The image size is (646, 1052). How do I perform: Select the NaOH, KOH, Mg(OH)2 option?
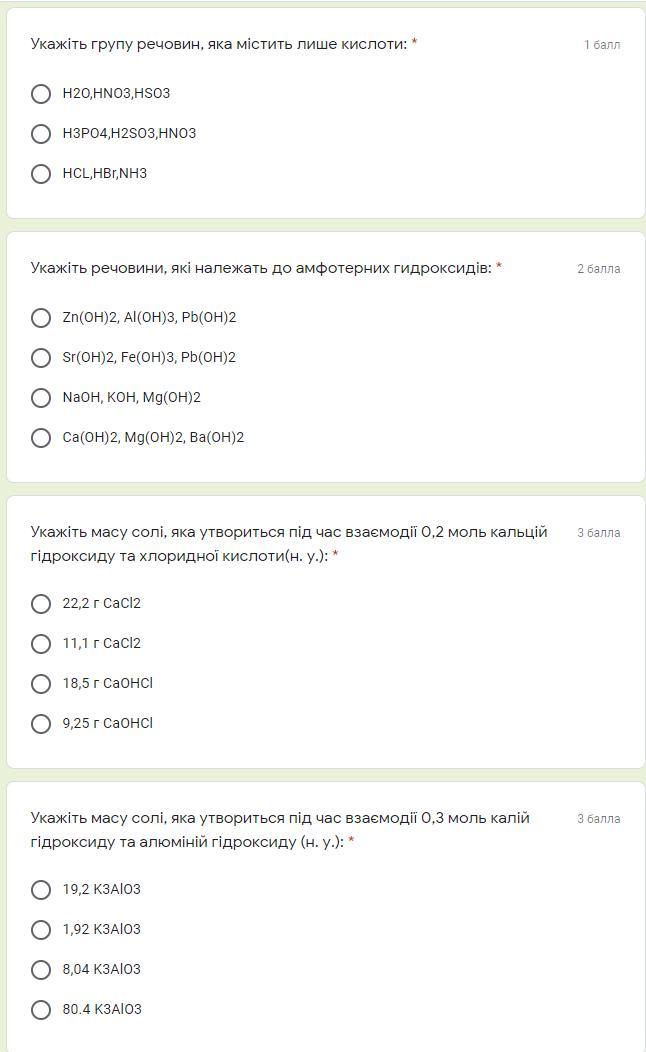pyautogui.click(x=41, y=398)
